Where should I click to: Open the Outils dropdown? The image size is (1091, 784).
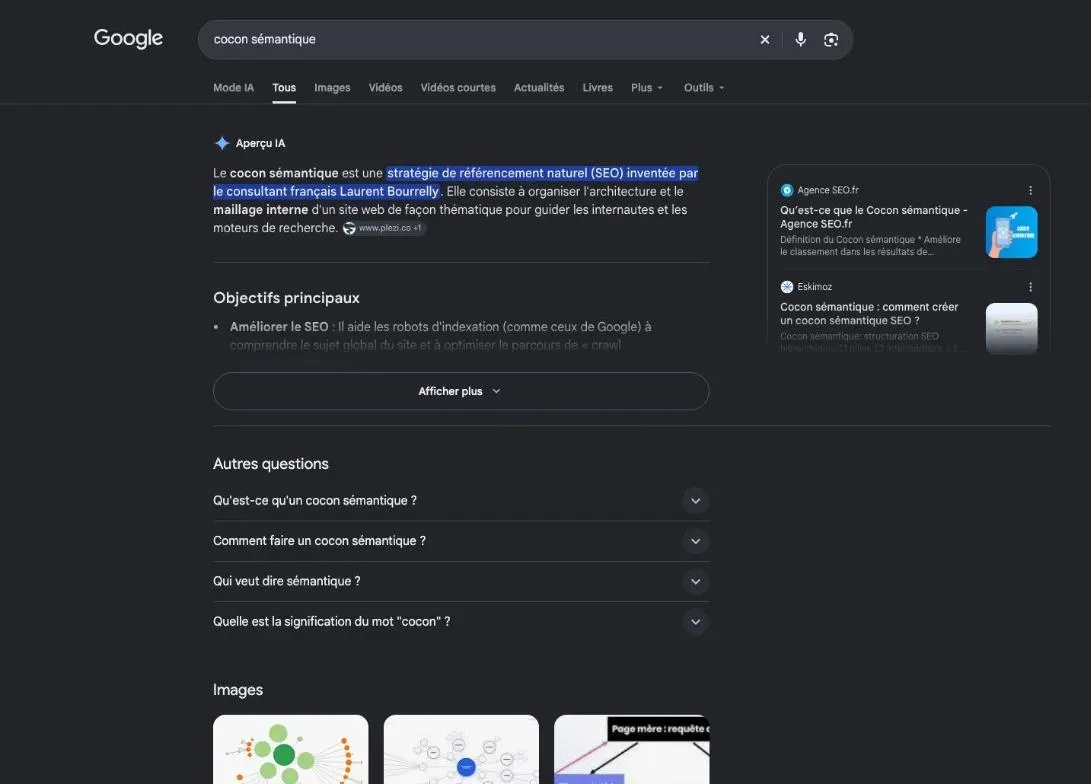pyautogui.click(x=704, y=88)
